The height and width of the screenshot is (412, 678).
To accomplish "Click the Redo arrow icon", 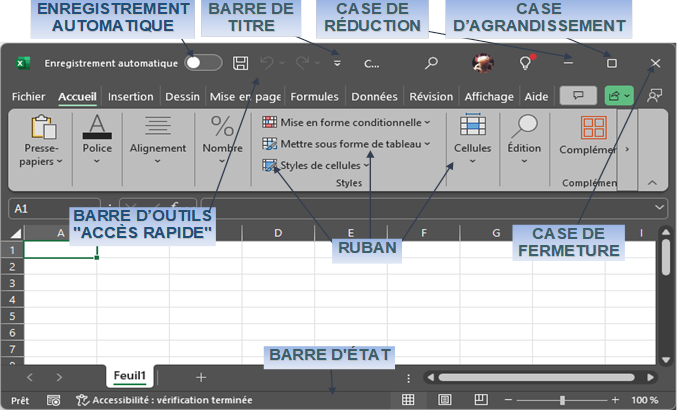I will point(302,63).
